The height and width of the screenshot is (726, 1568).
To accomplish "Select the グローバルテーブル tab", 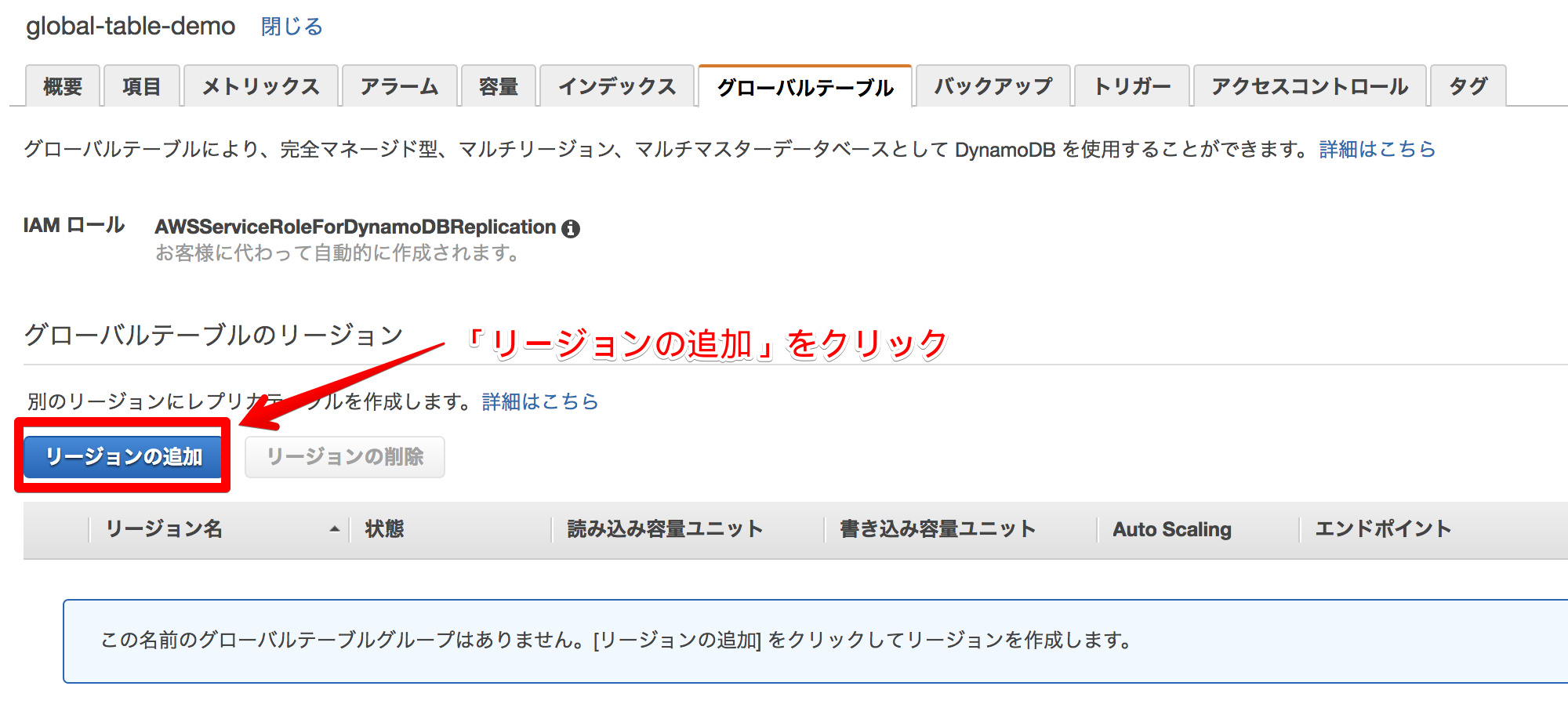I will [805, 86].
